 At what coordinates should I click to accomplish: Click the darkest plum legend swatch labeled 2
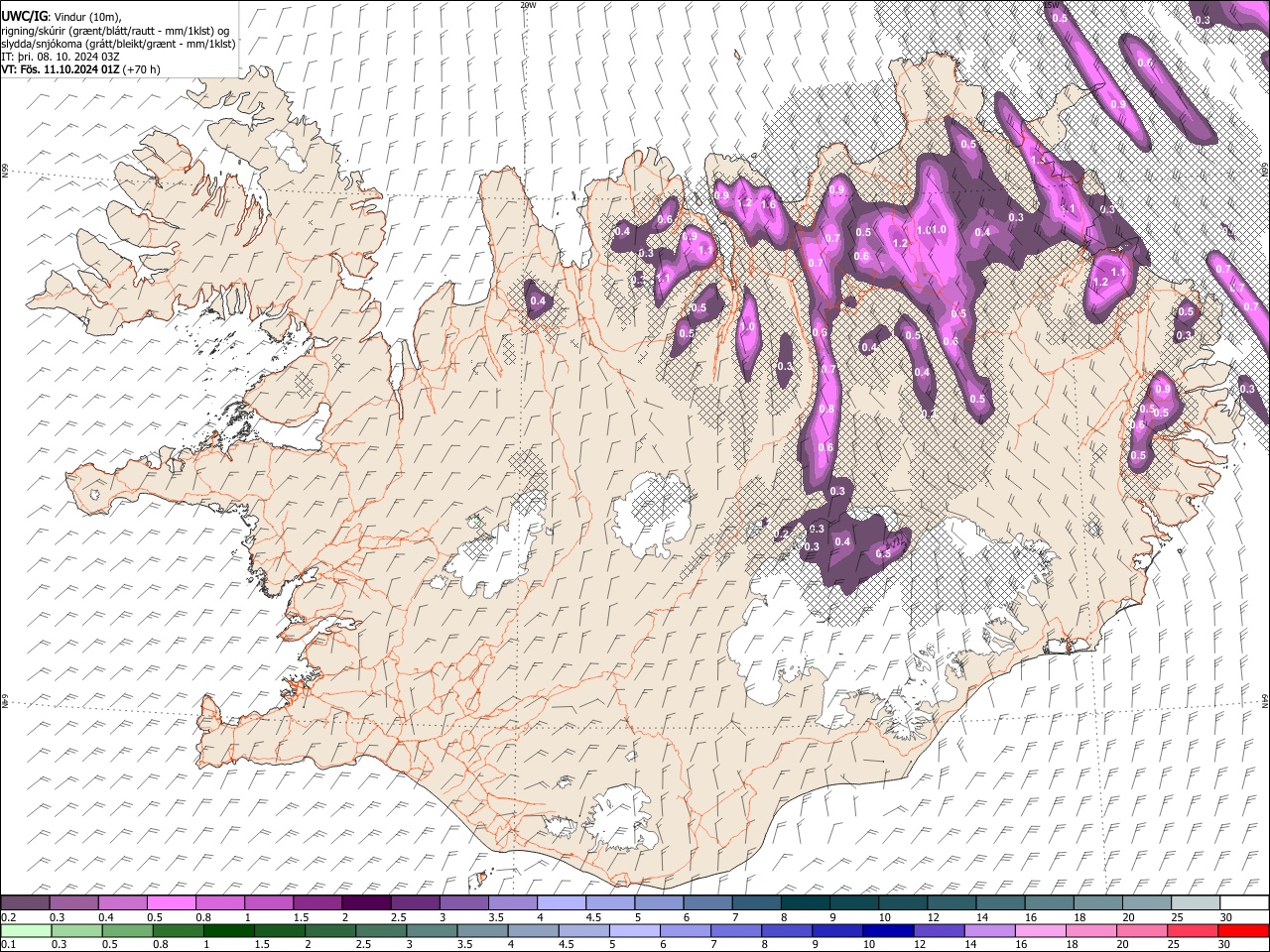click(366, 903)
